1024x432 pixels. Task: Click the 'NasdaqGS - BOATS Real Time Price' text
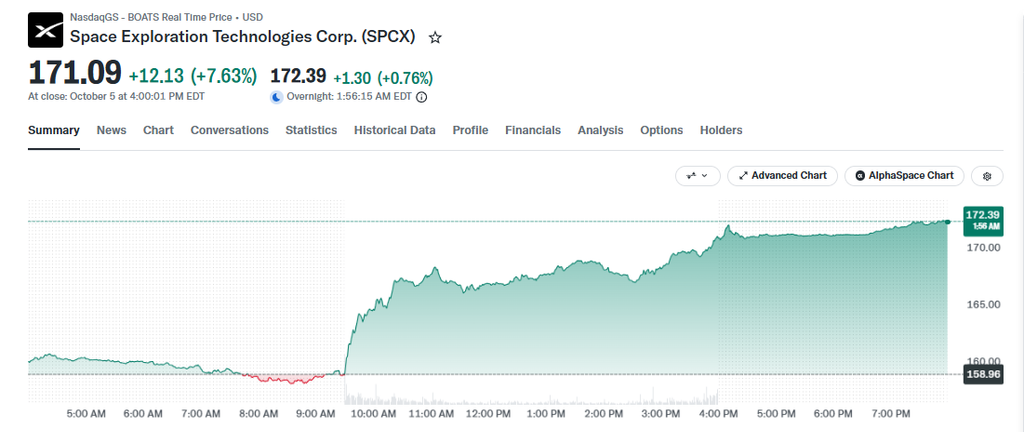coord(151,18)
